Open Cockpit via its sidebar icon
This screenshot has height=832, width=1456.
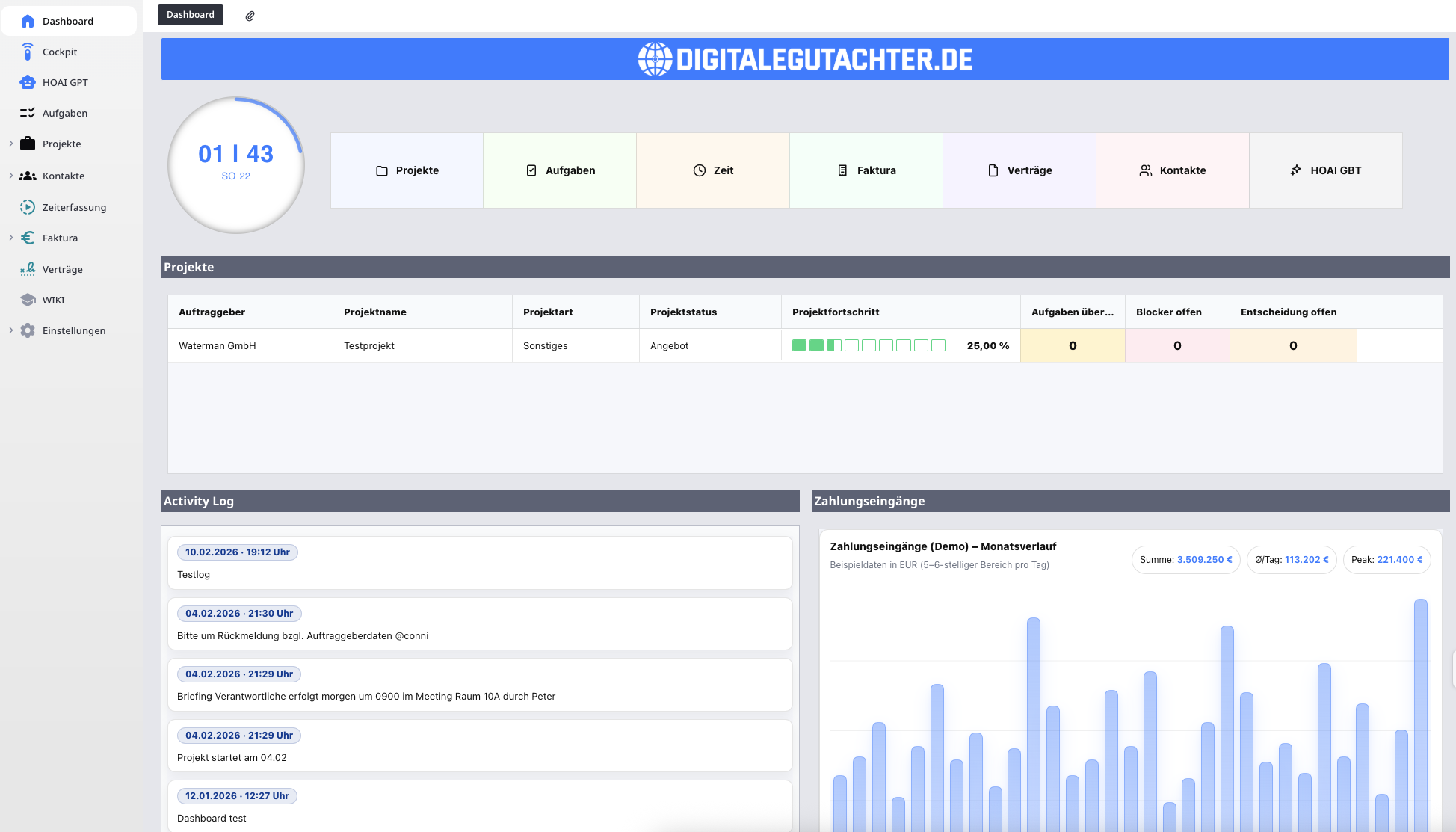pyautogui.click(x=28, y=52)
